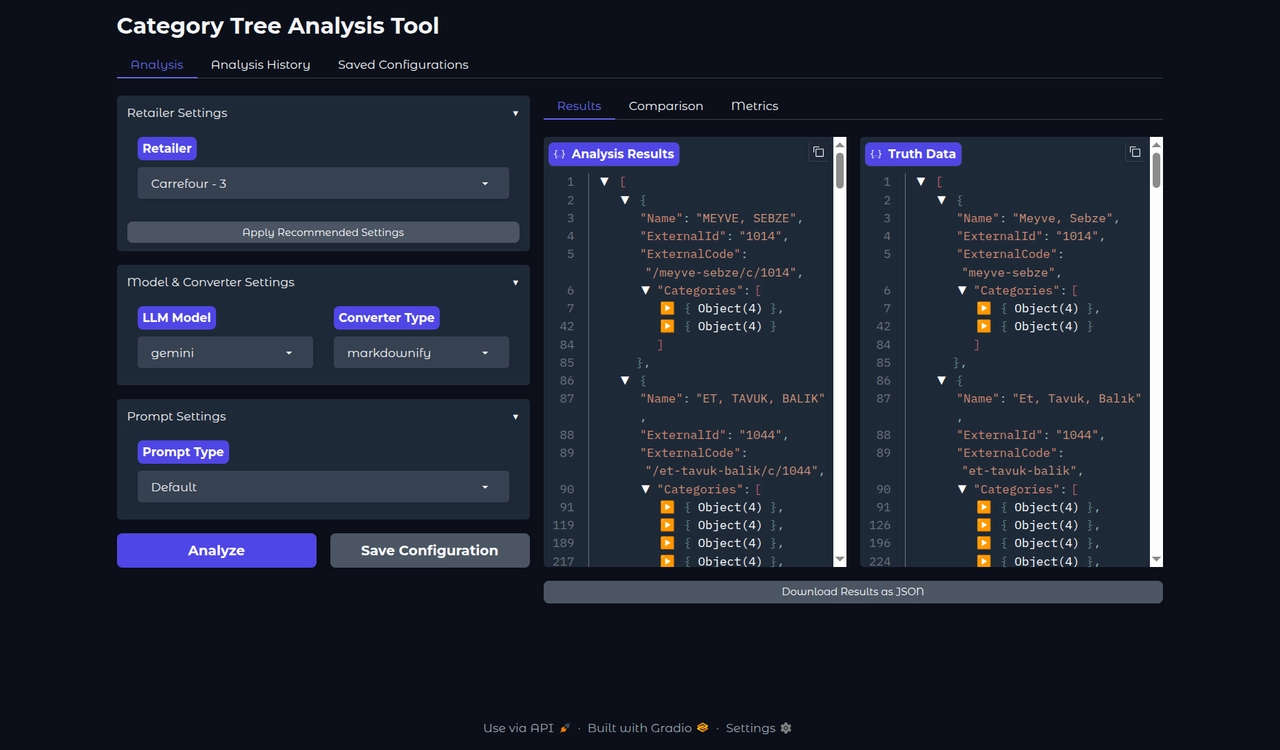Collapse the Retailer Settings section
This screenshot has width=1280, height=750.
tap(515, 113)
